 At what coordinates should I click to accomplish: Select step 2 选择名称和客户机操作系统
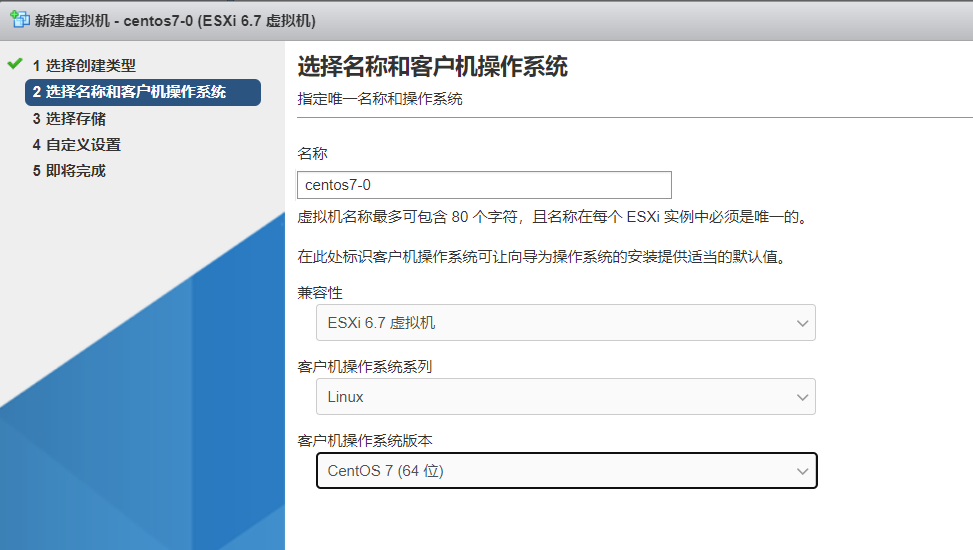[143, 92]
